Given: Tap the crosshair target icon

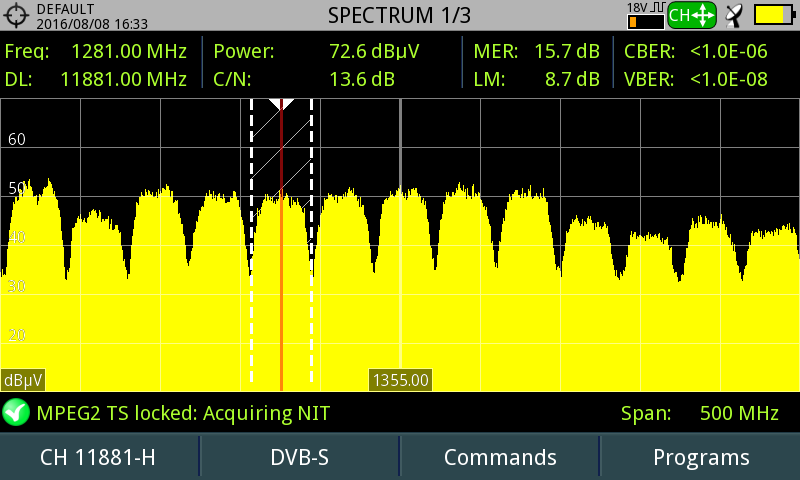Looking at the screenshot, I should 16,15.
